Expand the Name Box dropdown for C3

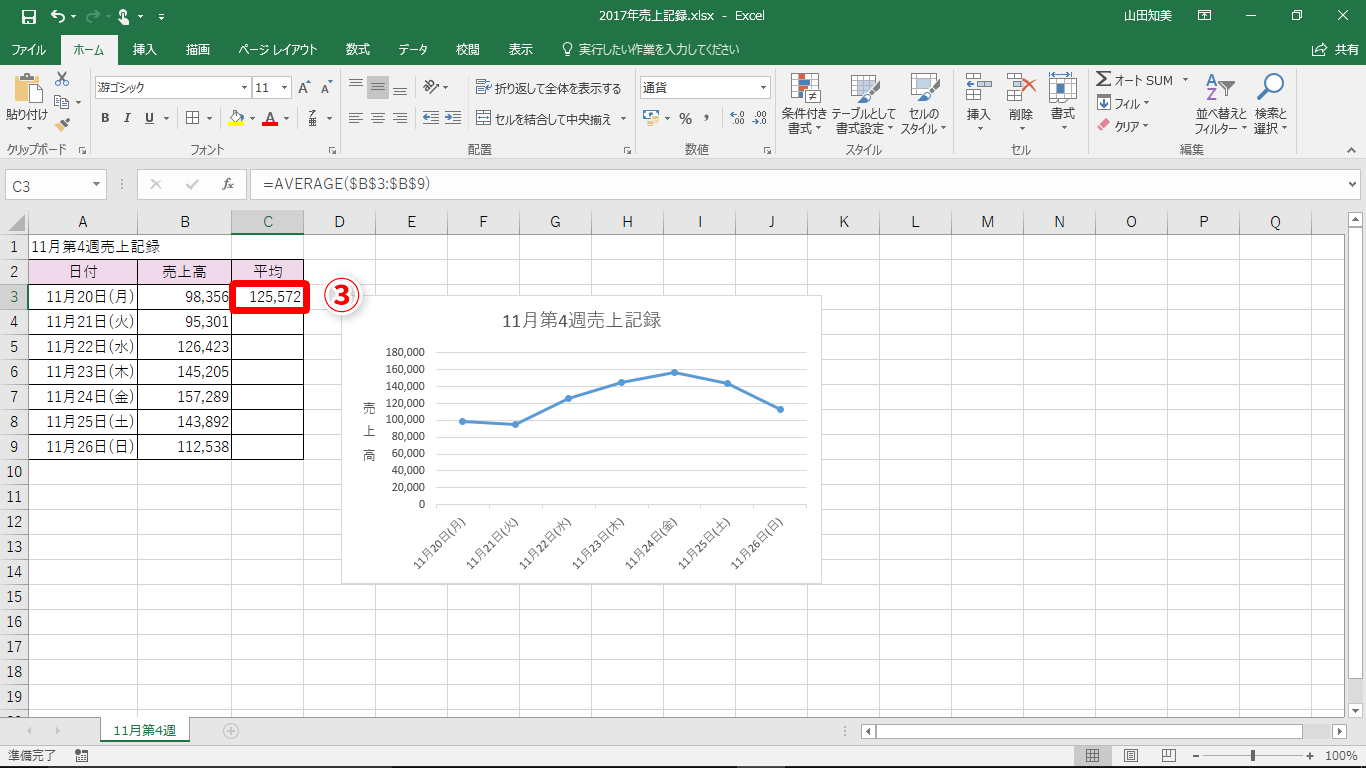(x=97, y=185)
